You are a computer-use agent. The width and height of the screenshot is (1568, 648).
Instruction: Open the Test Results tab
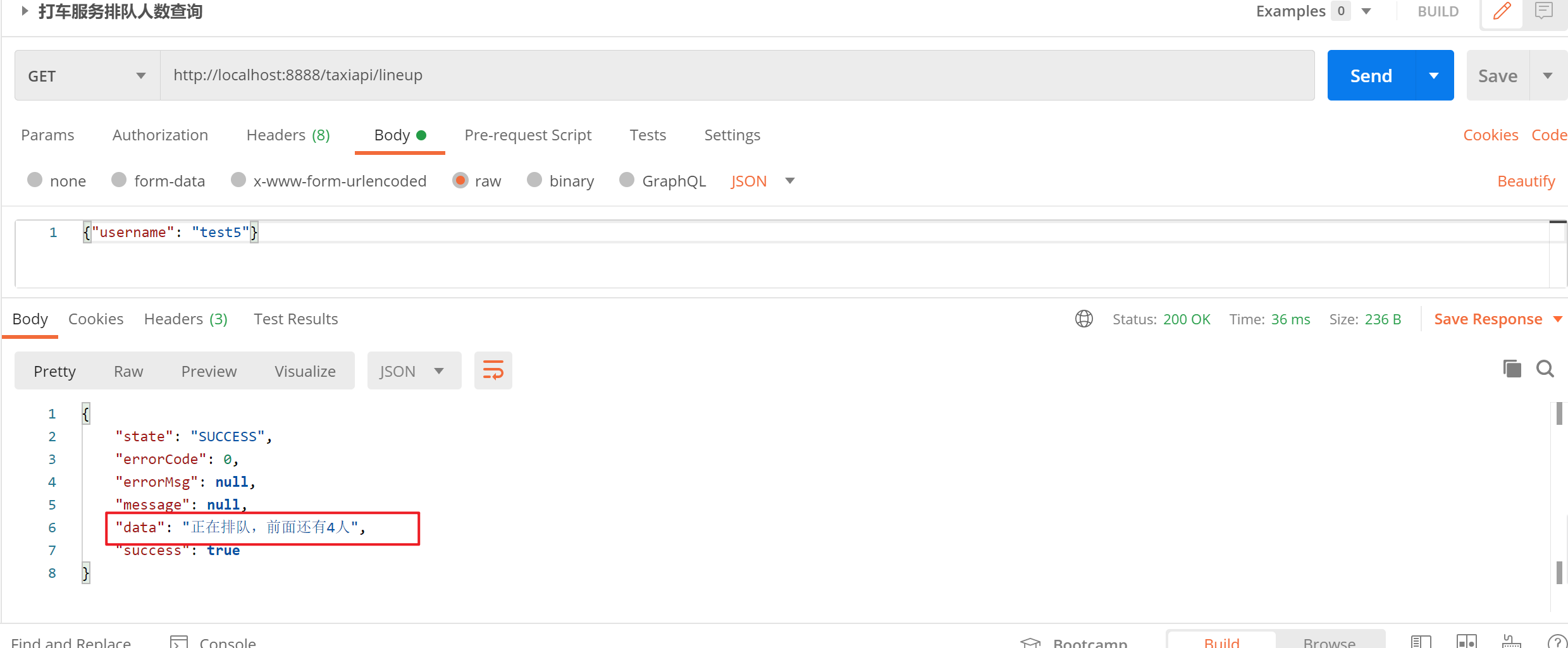(x=295, y=319)
